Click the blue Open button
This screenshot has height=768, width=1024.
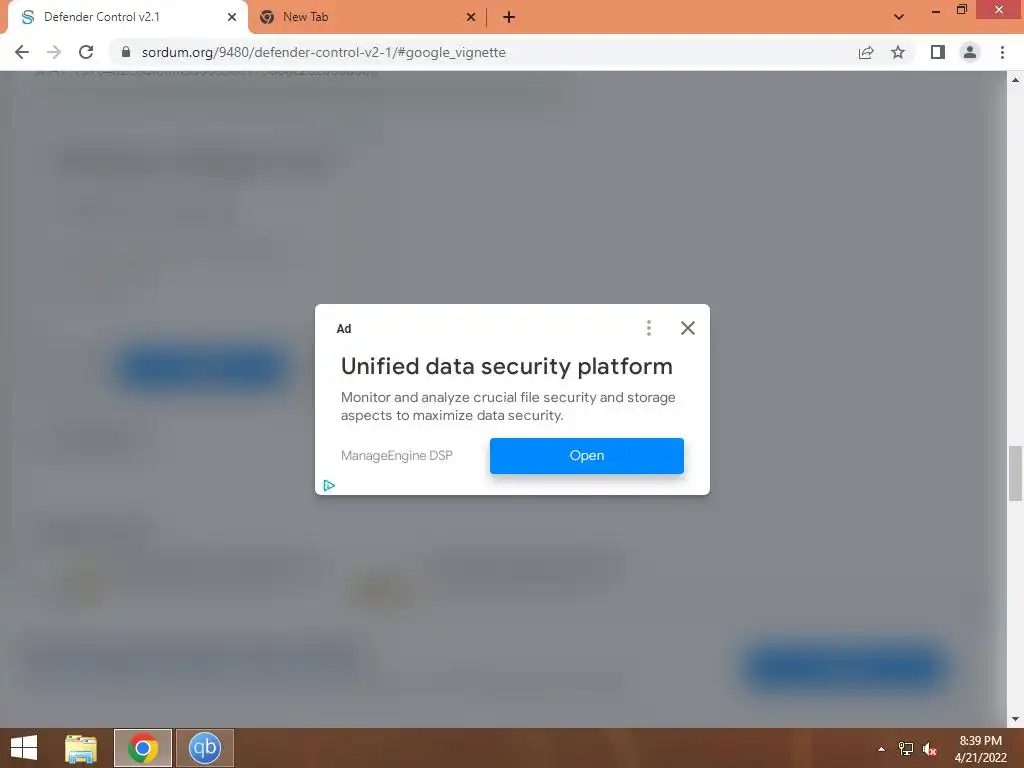(x=586, y=456)
